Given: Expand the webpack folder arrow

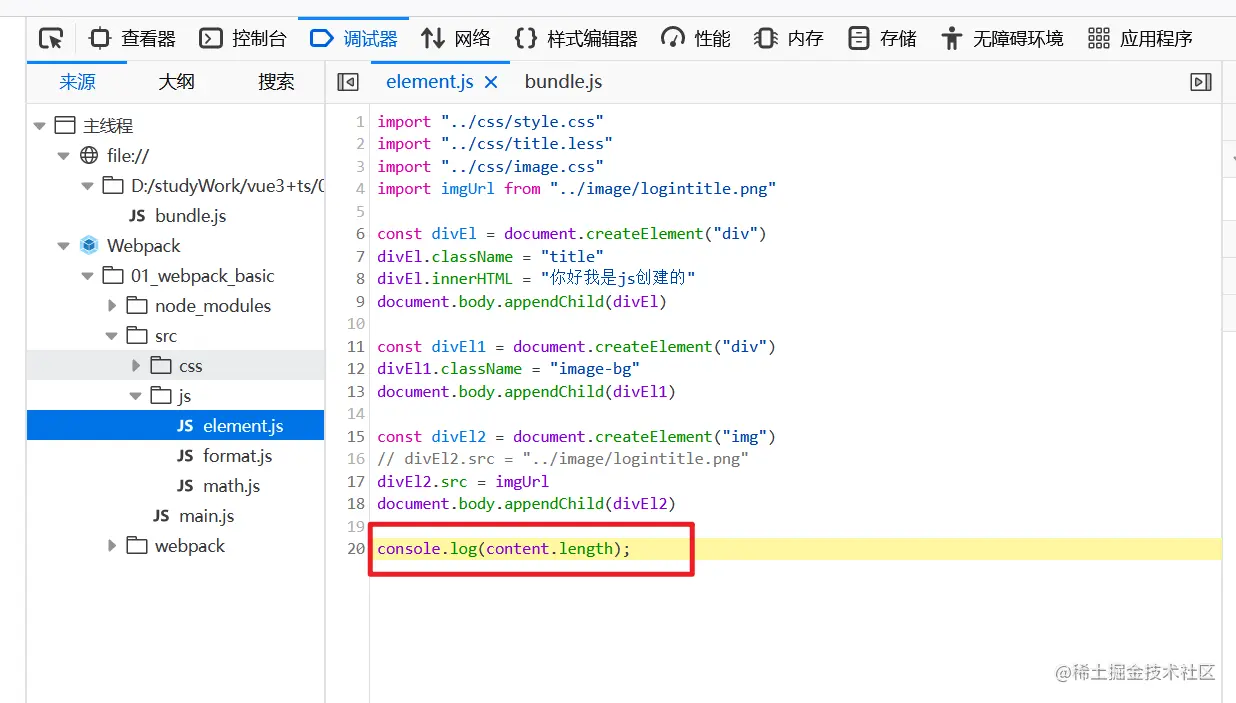Looking at the screenshot, I should tap(112, 546).
